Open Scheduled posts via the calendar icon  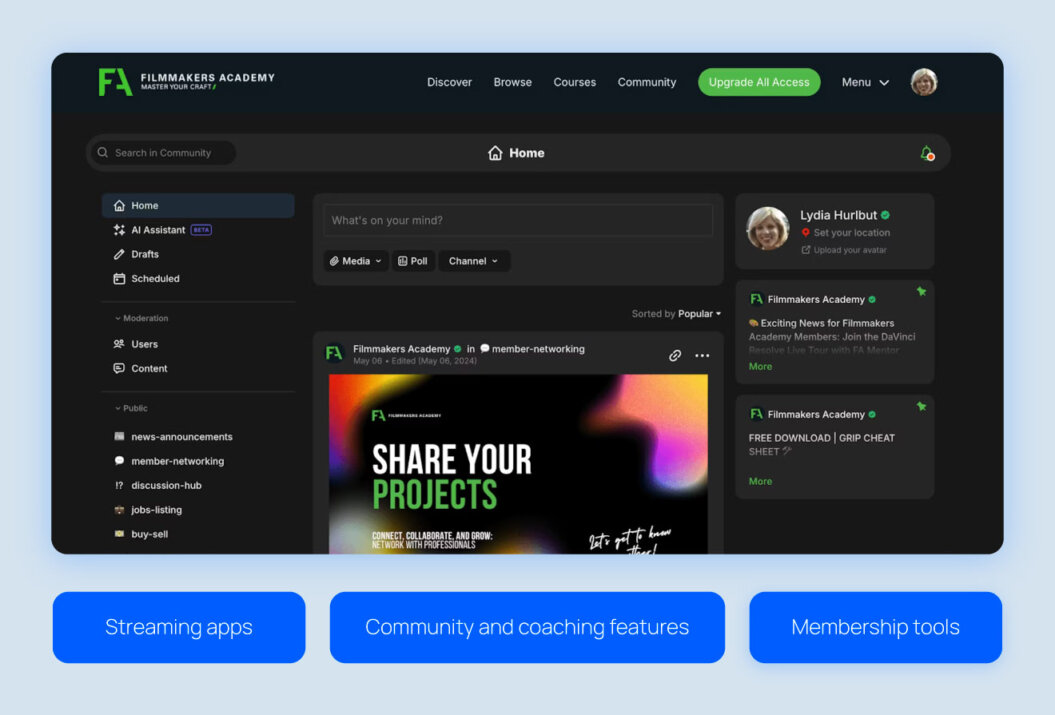click(120, 278)
